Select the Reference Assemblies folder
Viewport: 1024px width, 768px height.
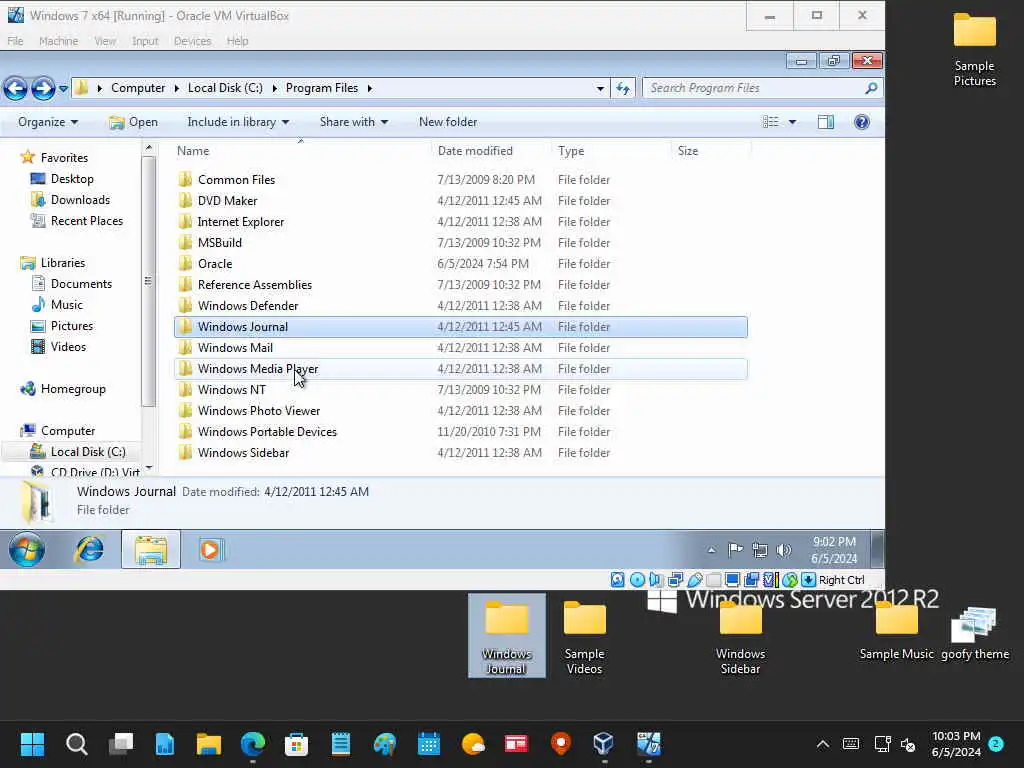tap(460, 285)
